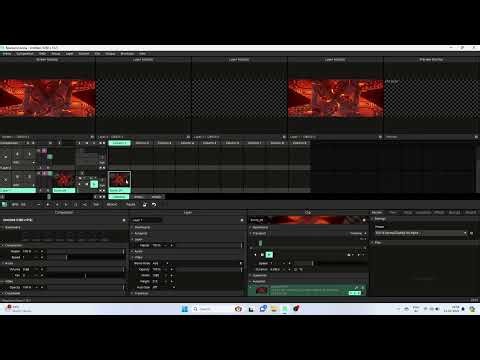
Task: Increase BPM with the plus button
Action: pyautogui.click(x=48, y=204)
